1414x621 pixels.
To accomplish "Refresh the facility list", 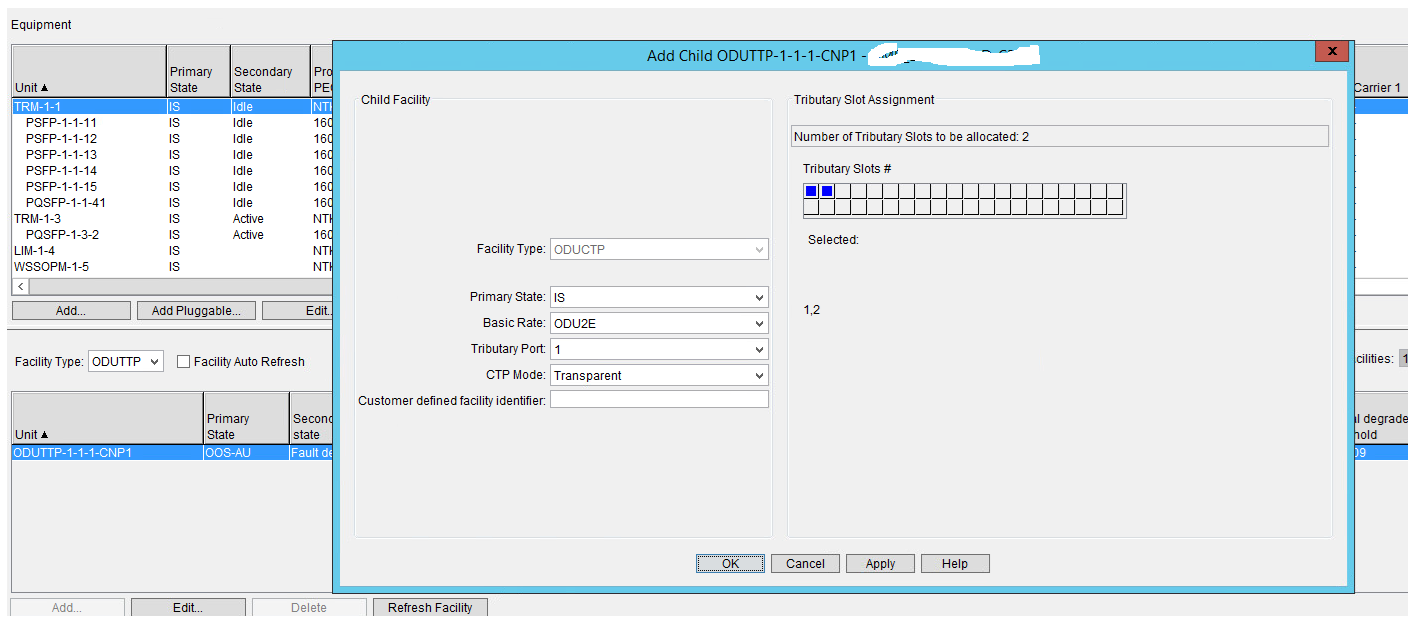I will point(430,607).
